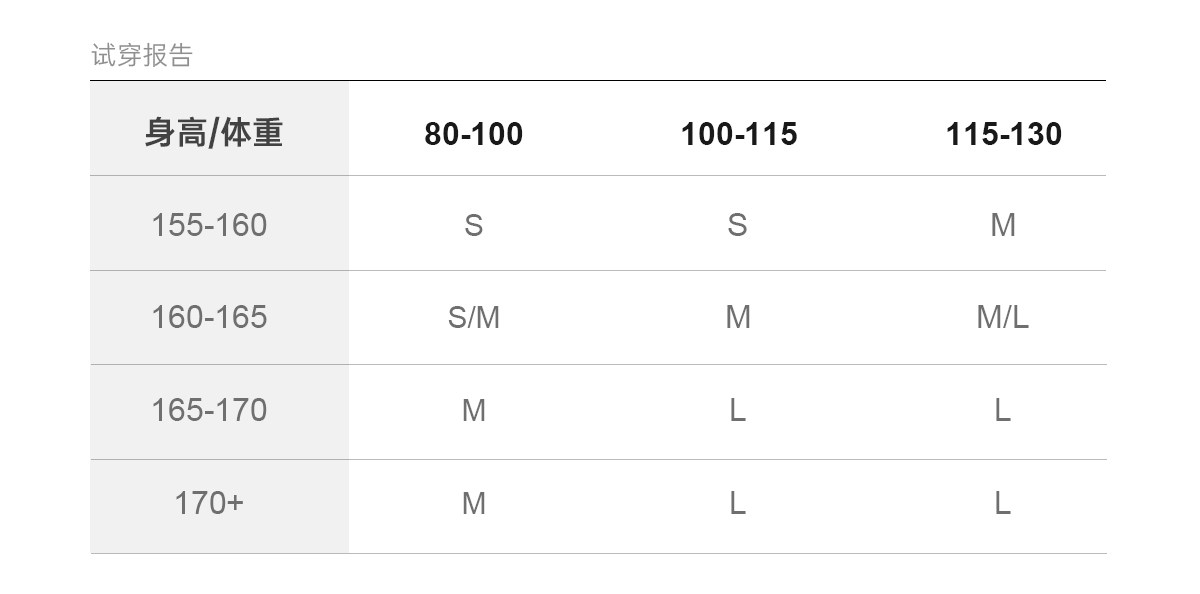This screenshot has height=594, width=1200.
Task: Select the 身高/体重 header cell
Action: [x=213, y=133]
